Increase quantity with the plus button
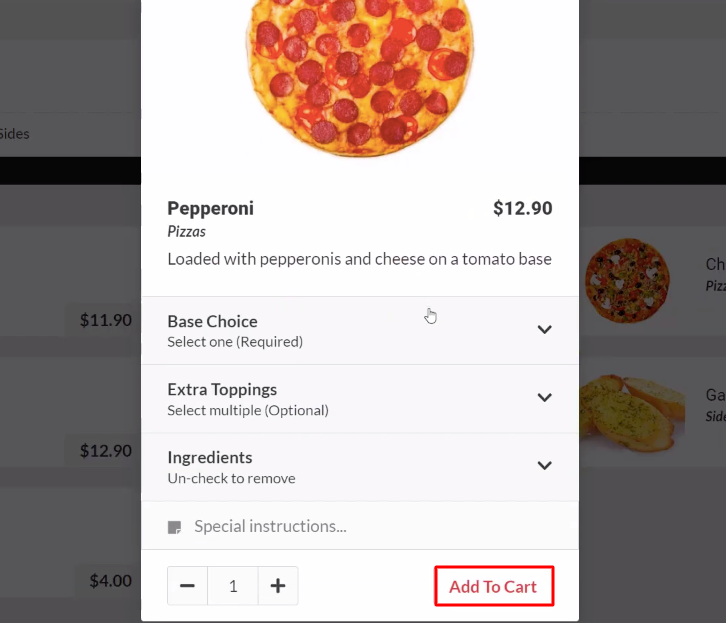The width and height of the screenshot is (726, 623). point(278,586)
